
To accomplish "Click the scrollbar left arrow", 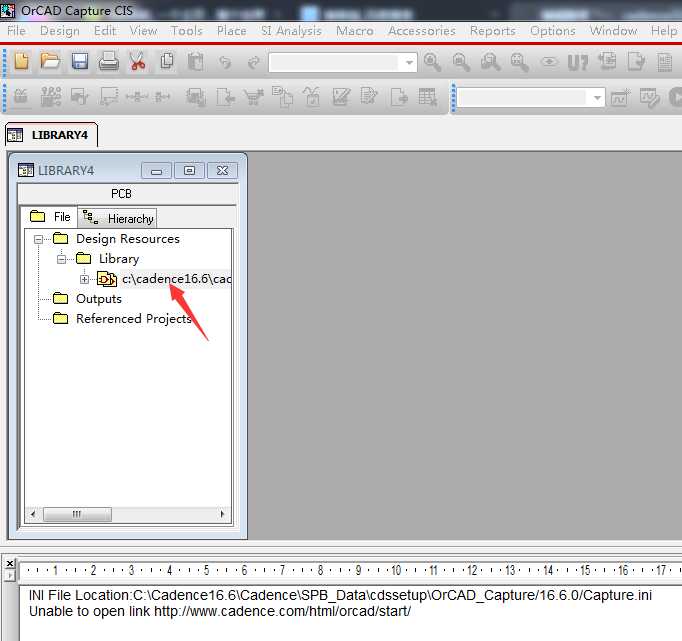I will 33,514.
